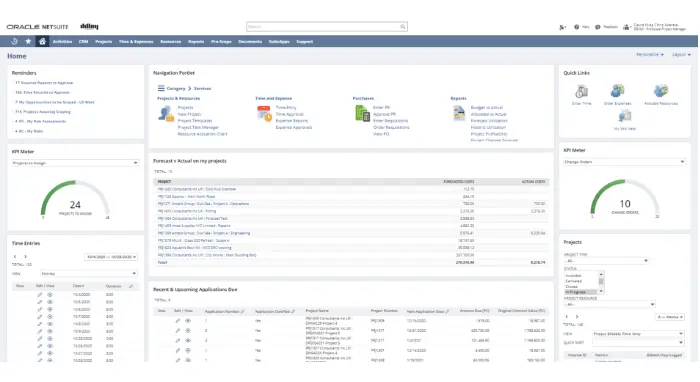Open the Change Orders KPI Meter dropdown
The width and height of the screenshot is (700, 382).
pyautogui.click(x=624, y=162)
